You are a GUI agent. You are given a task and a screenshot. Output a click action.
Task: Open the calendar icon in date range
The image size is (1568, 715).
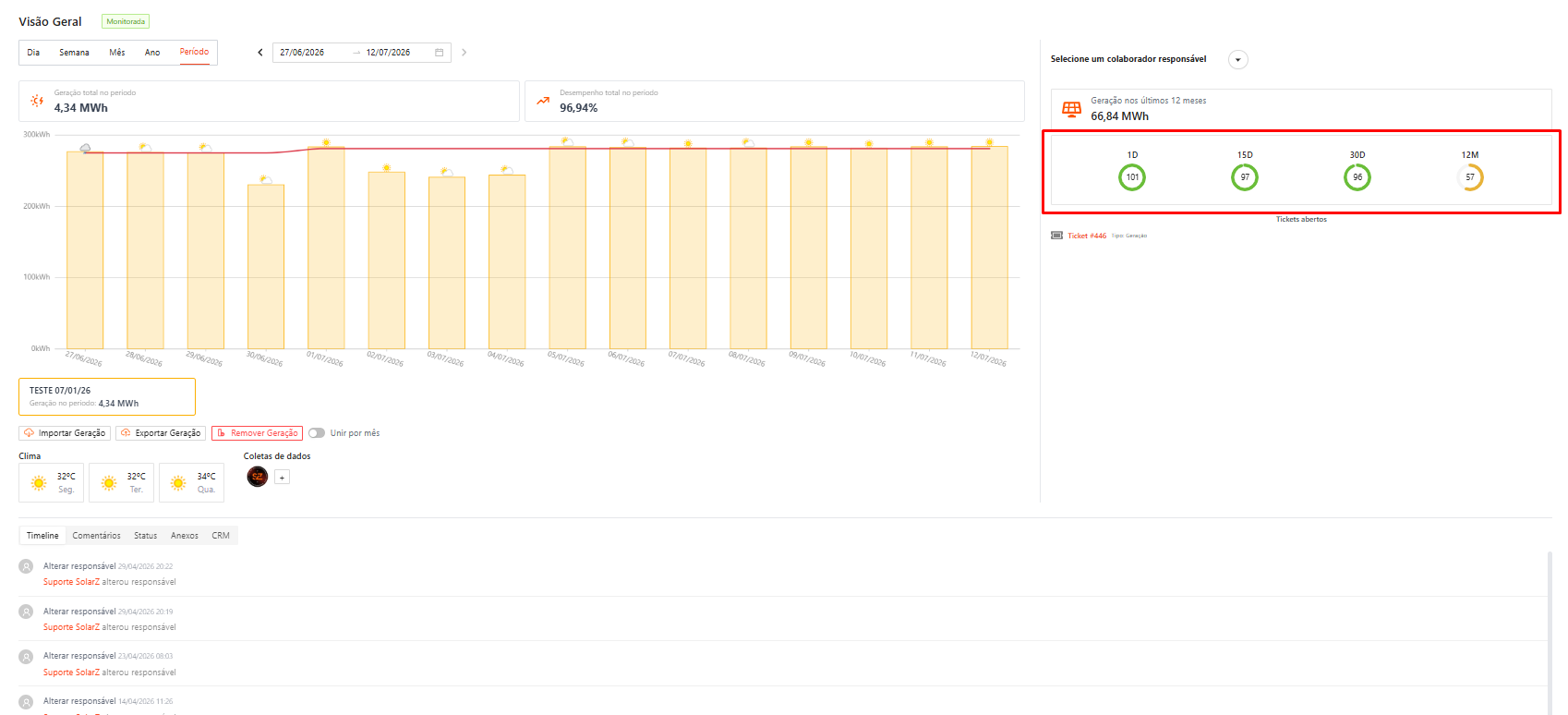coord(439,53)
